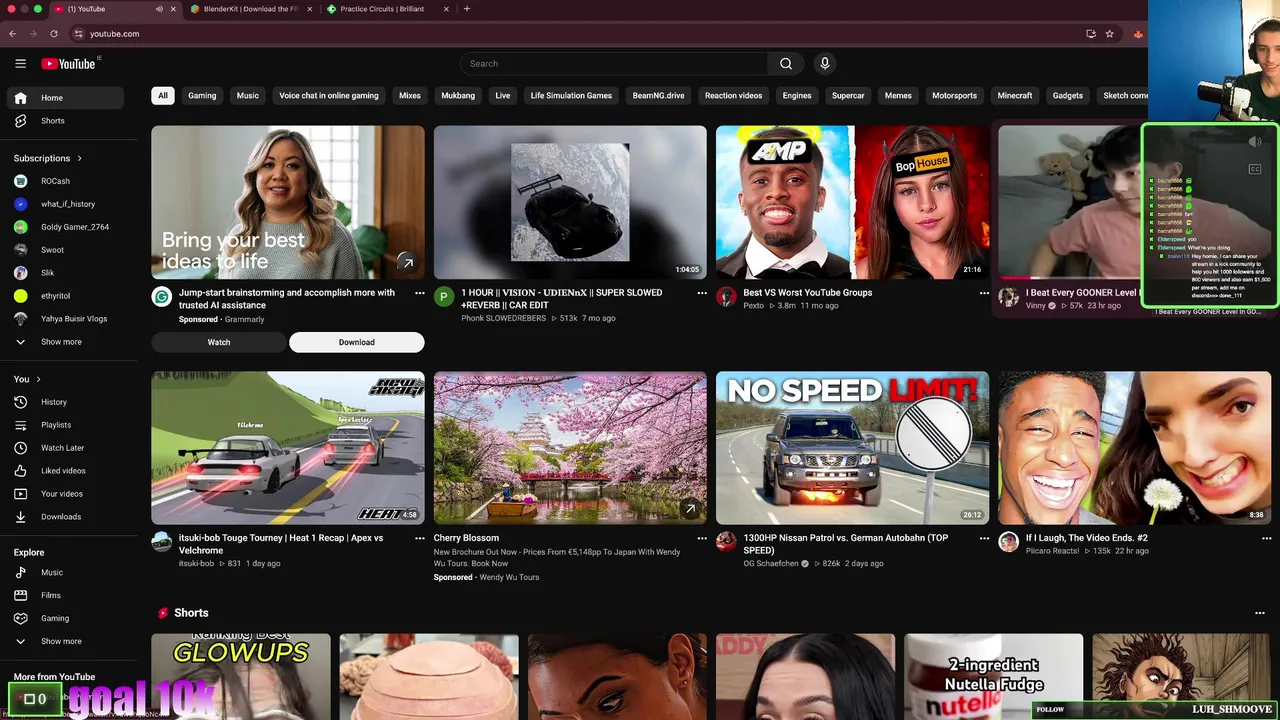Open more options for Best VS Worst YouTube Groups
The height and width of the screenshot is (720, 1280).
coord(984,294)
